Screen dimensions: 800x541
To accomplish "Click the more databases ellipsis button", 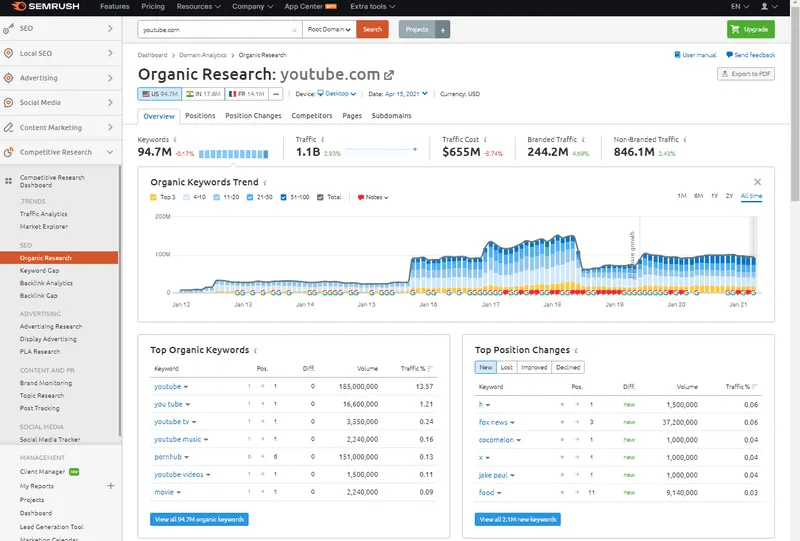I will tap(276, 94).
